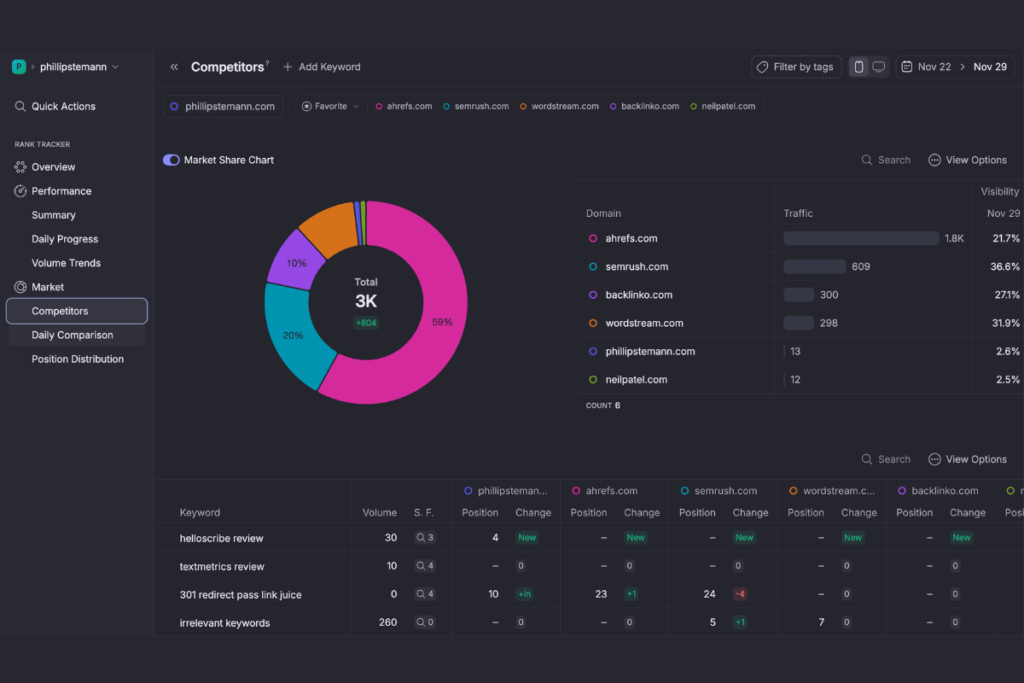Click Filter by tags button
The width and height of the screenshot is (1024, 683).
[796, 67]
